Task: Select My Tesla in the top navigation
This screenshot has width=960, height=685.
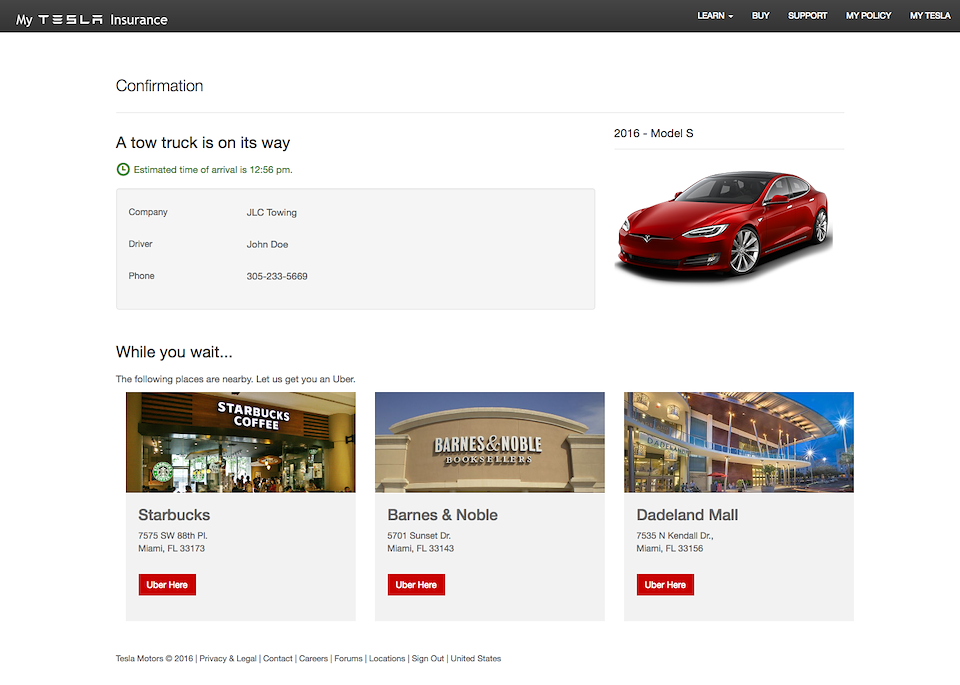Action: point(930,16)
